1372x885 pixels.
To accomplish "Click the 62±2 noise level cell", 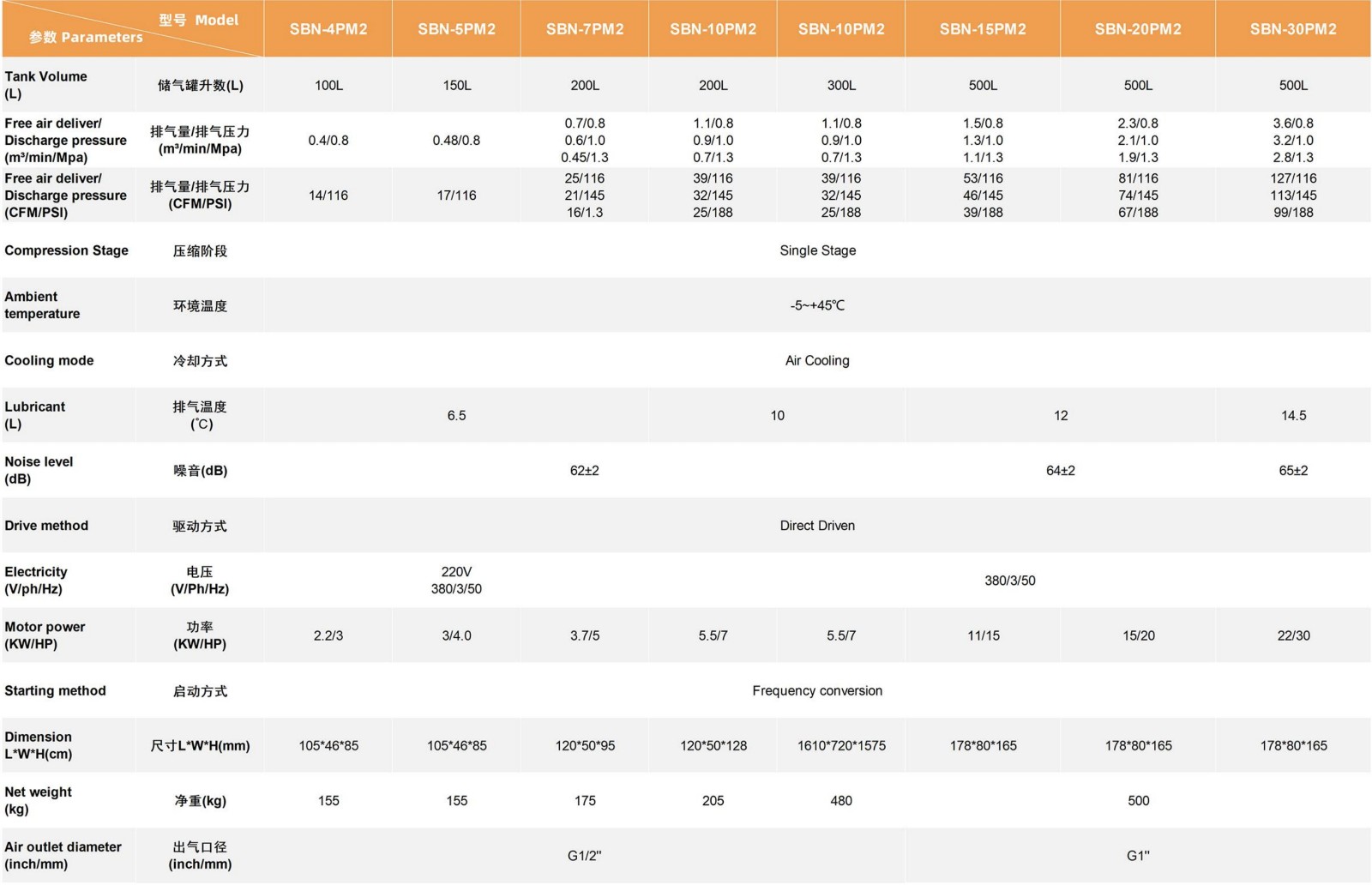I will [585, 470].
